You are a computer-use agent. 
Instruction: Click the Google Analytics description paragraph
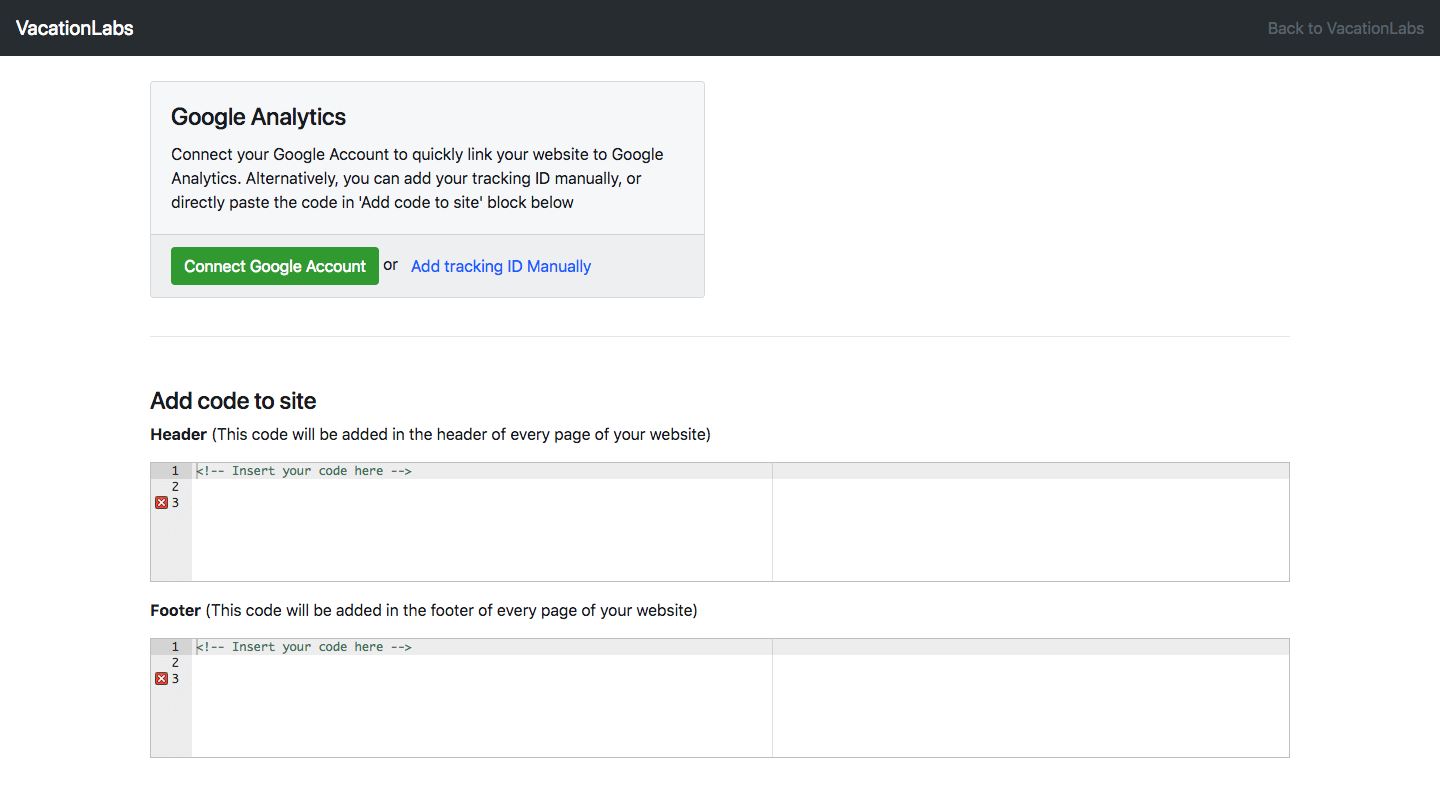tap(417, 178)
